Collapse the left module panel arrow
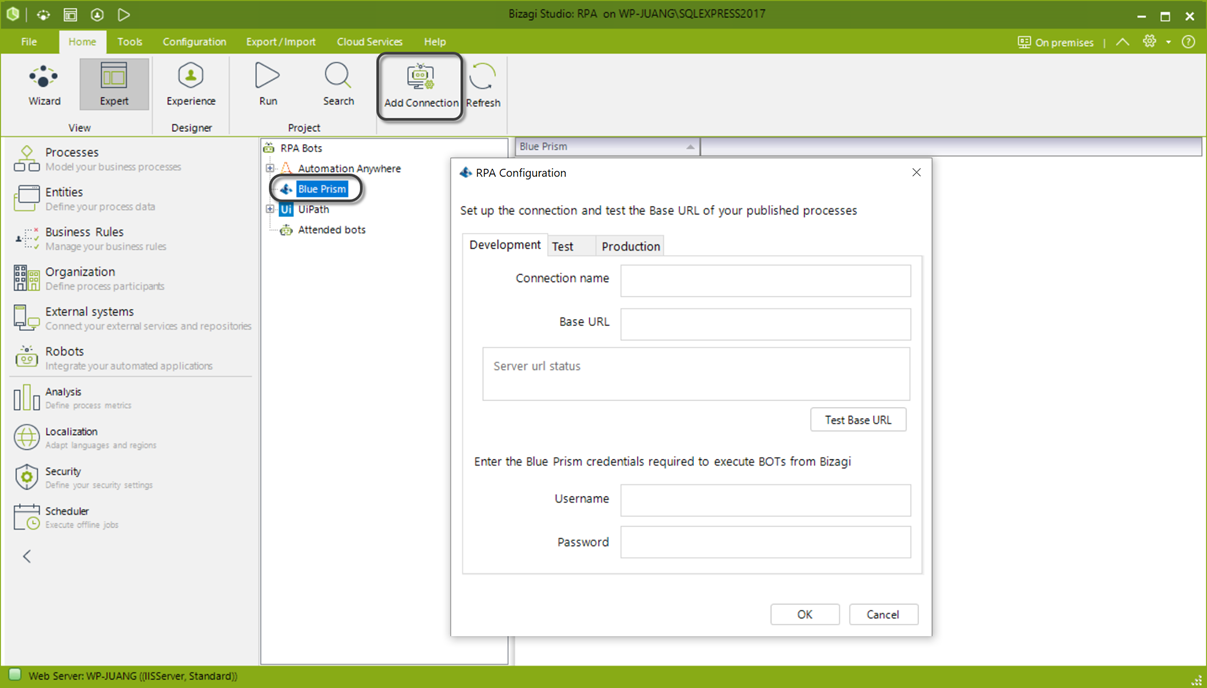1207x688 pixels. tap(27, 556)
